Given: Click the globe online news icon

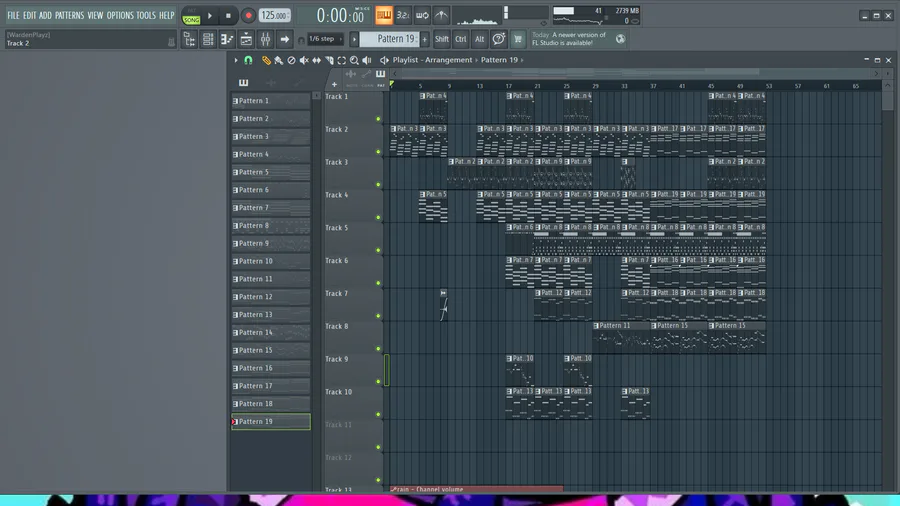Looking at the screenshot, I should (x=620, y=39).
